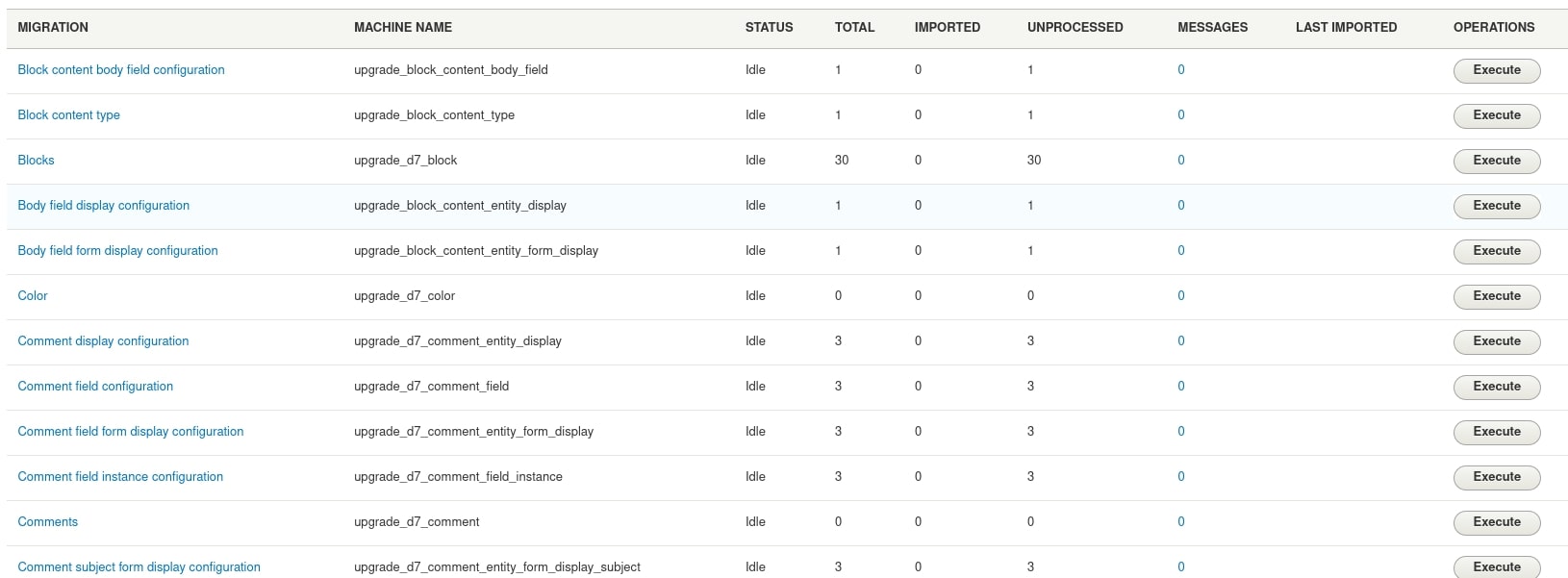
Task: Click the Status column header
Action: point(770,28)
